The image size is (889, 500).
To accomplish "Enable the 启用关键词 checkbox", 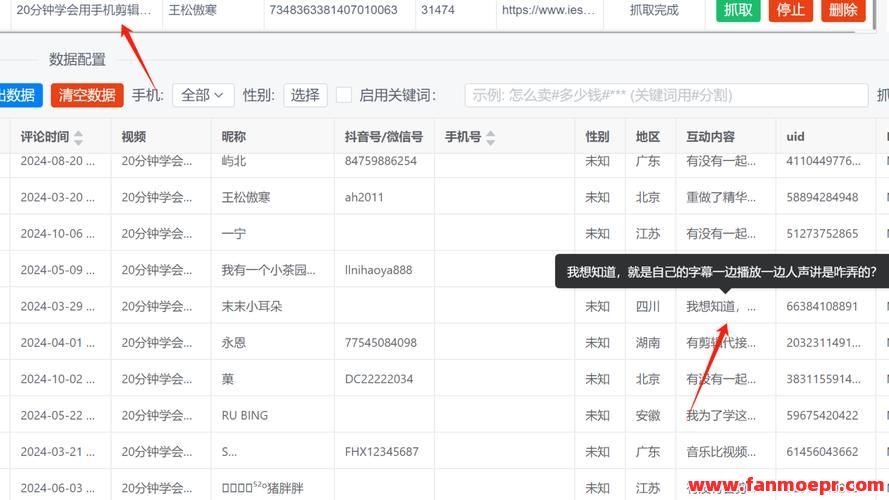I will pyautogui.click(x=344, y=95).
